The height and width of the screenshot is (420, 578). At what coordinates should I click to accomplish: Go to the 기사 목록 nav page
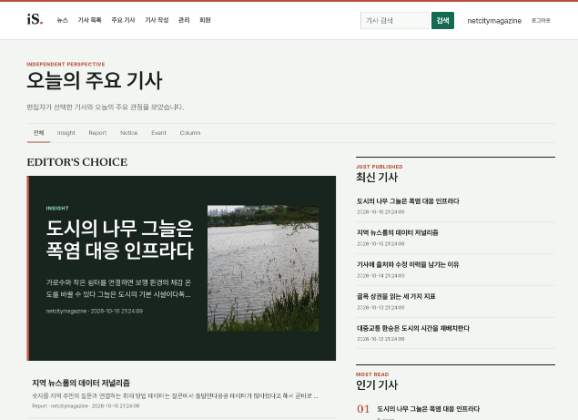click(x=90, y=20)
